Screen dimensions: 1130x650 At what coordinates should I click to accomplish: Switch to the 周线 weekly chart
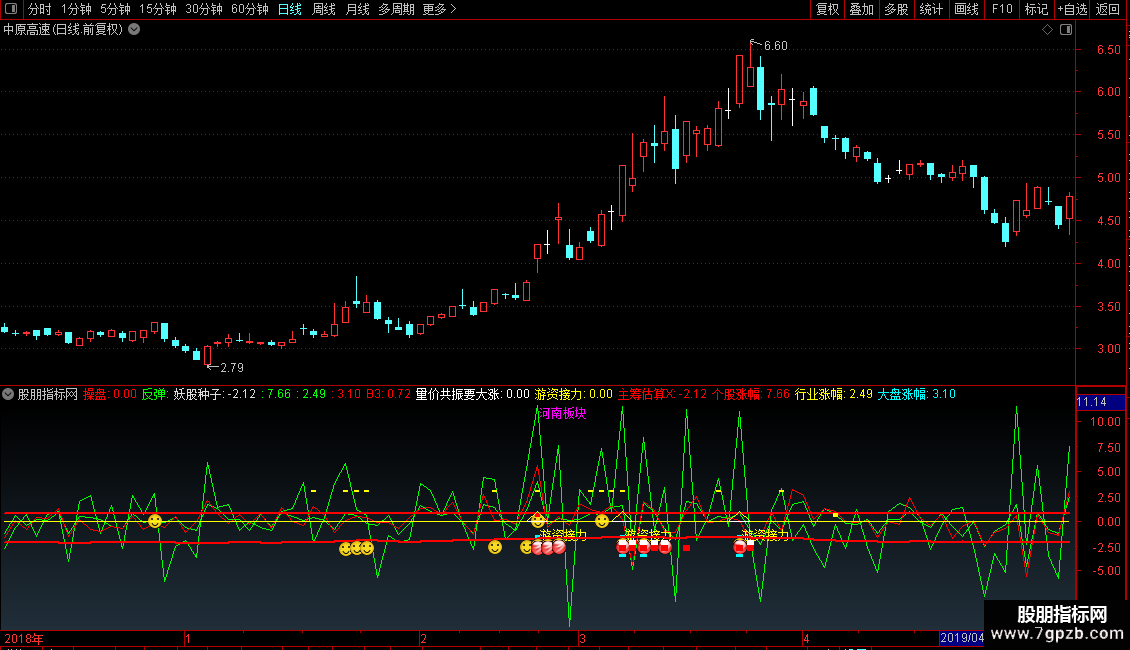pos(324,9)
